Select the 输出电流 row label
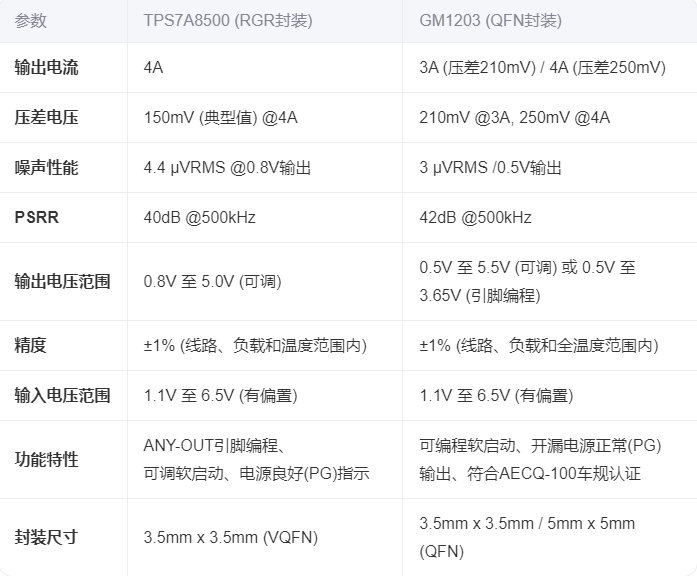 tap(46, 68)
